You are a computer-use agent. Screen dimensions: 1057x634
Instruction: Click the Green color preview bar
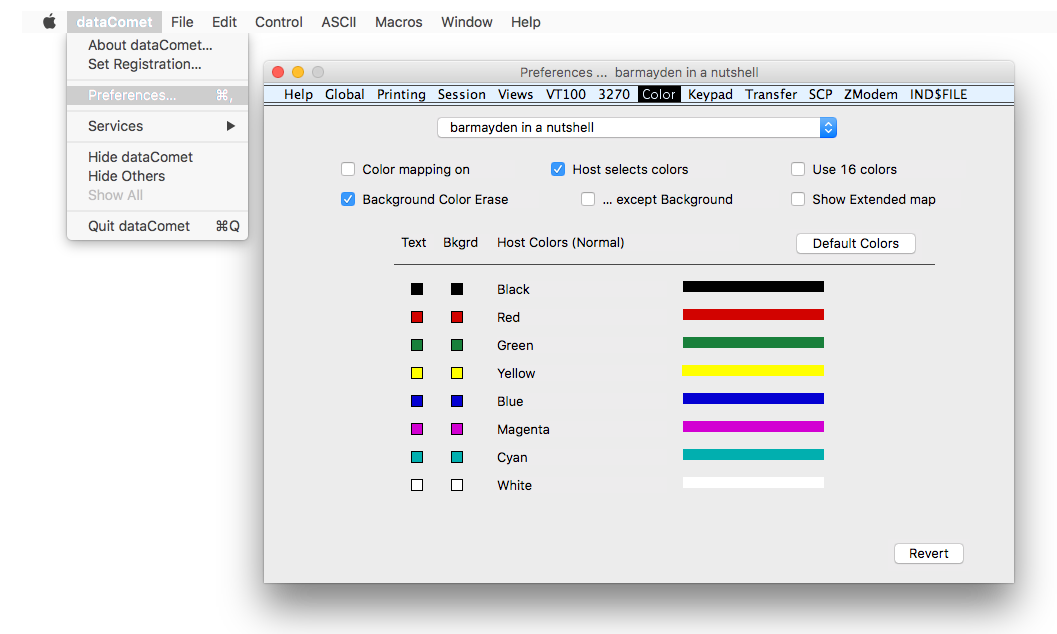[753, 342]
